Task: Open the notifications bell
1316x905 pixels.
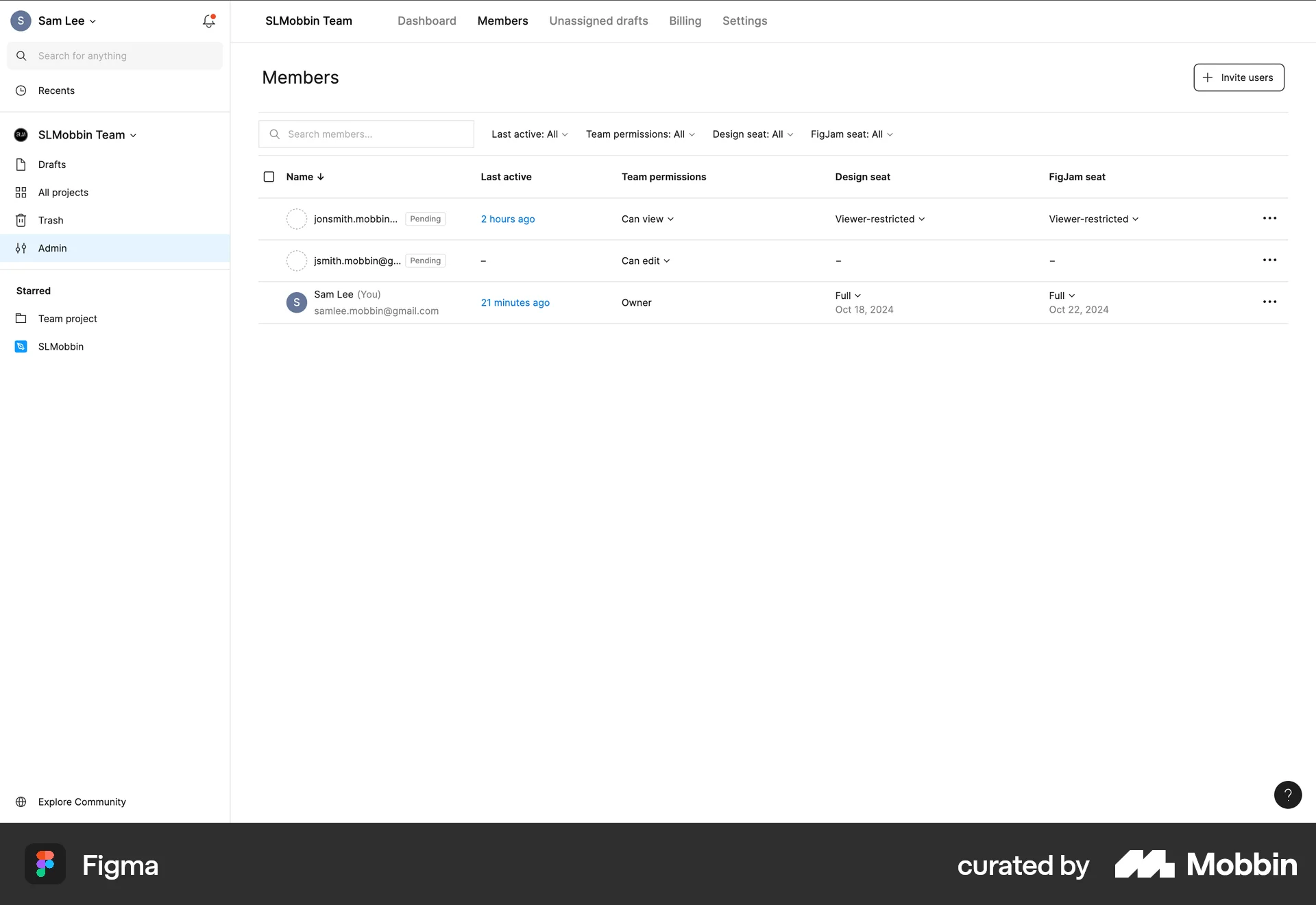Action: [x=208, y=21]
